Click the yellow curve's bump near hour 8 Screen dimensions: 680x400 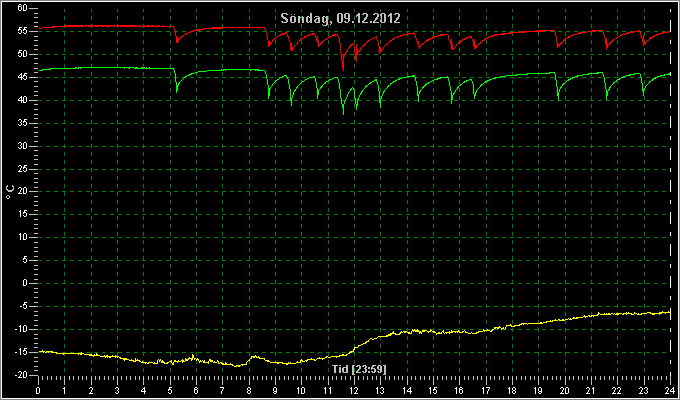[254, 357]
